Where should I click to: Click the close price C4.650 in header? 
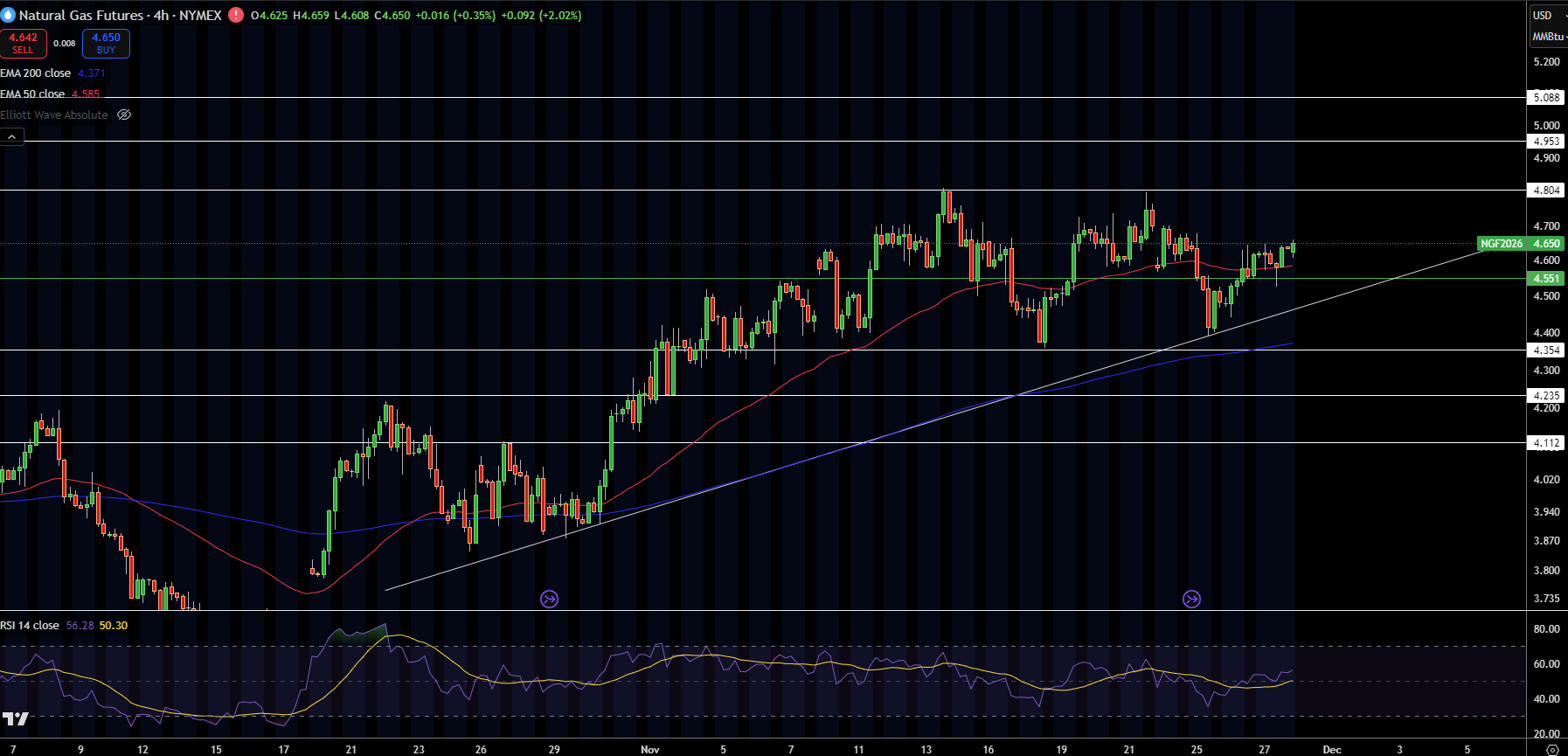click(x=392, y=15)
